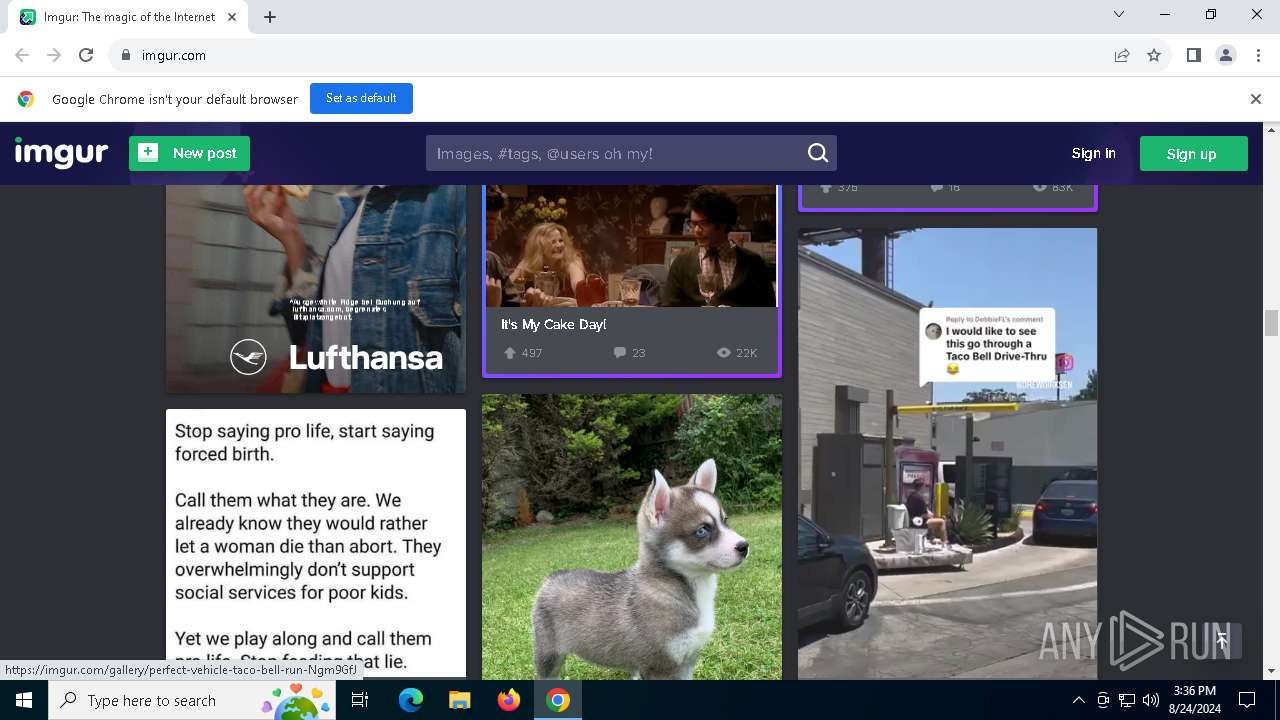Click the lock site information icon
1280x720 pixels.
pos(126,55)
